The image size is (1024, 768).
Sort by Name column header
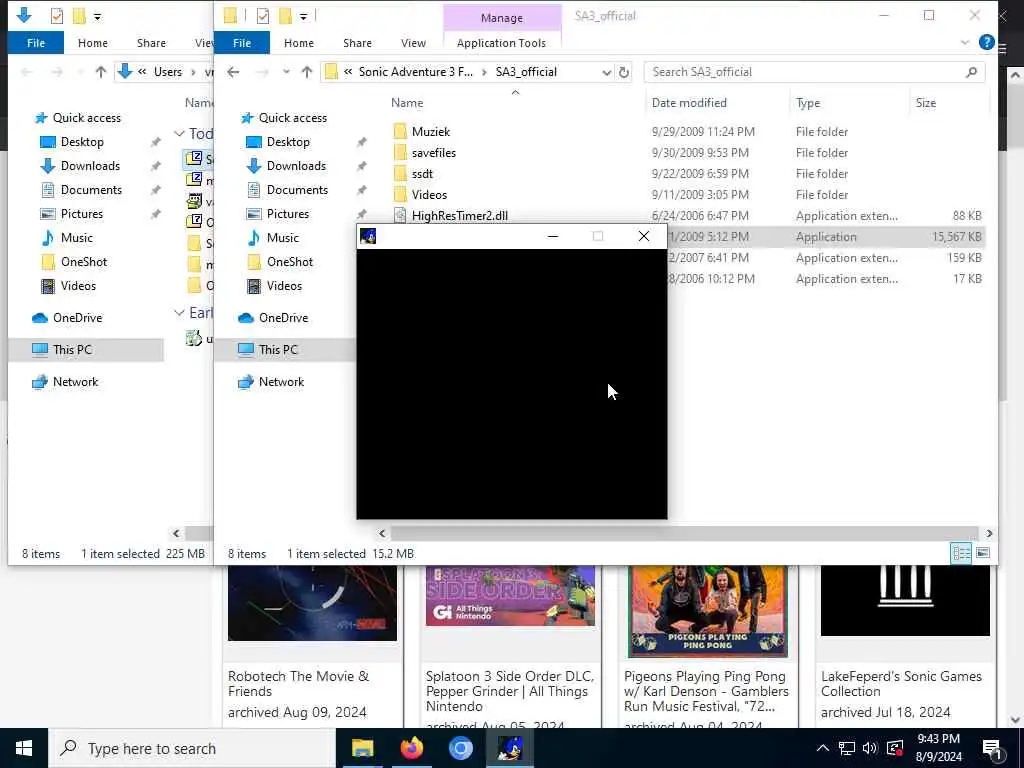pos(407,103)
